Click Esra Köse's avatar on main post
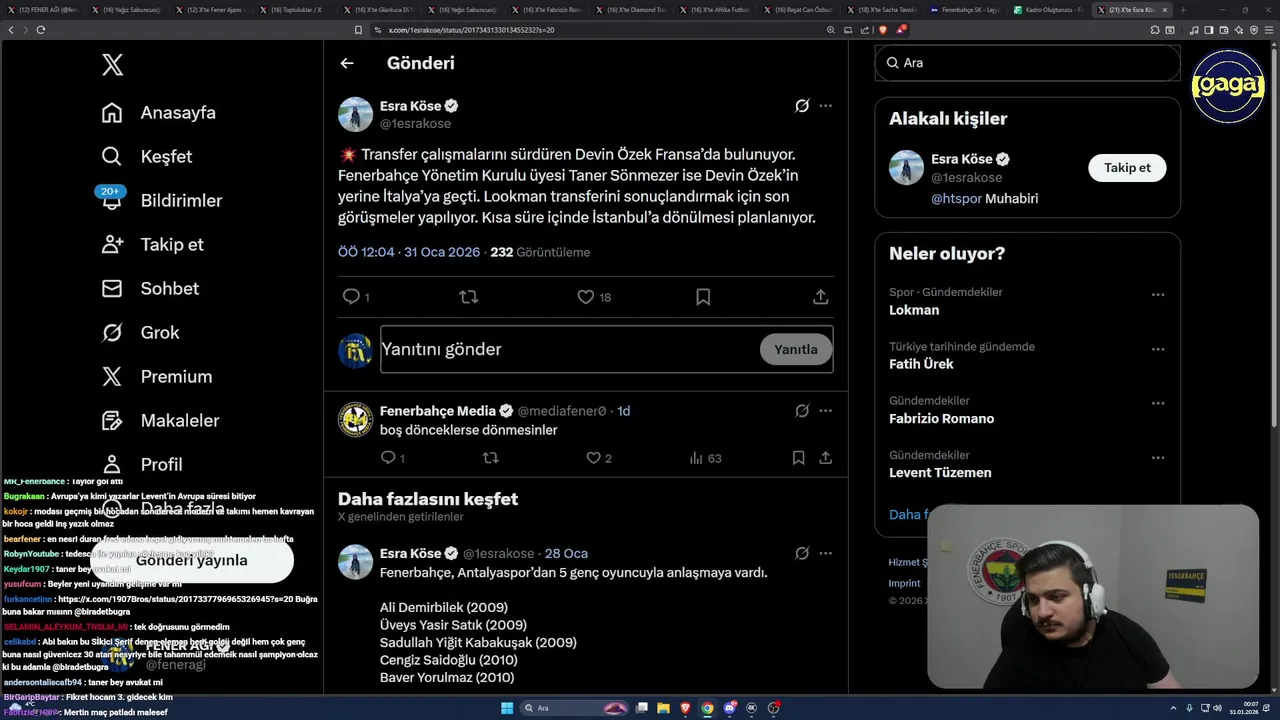 pyautogui.click(x=355, y=114)
